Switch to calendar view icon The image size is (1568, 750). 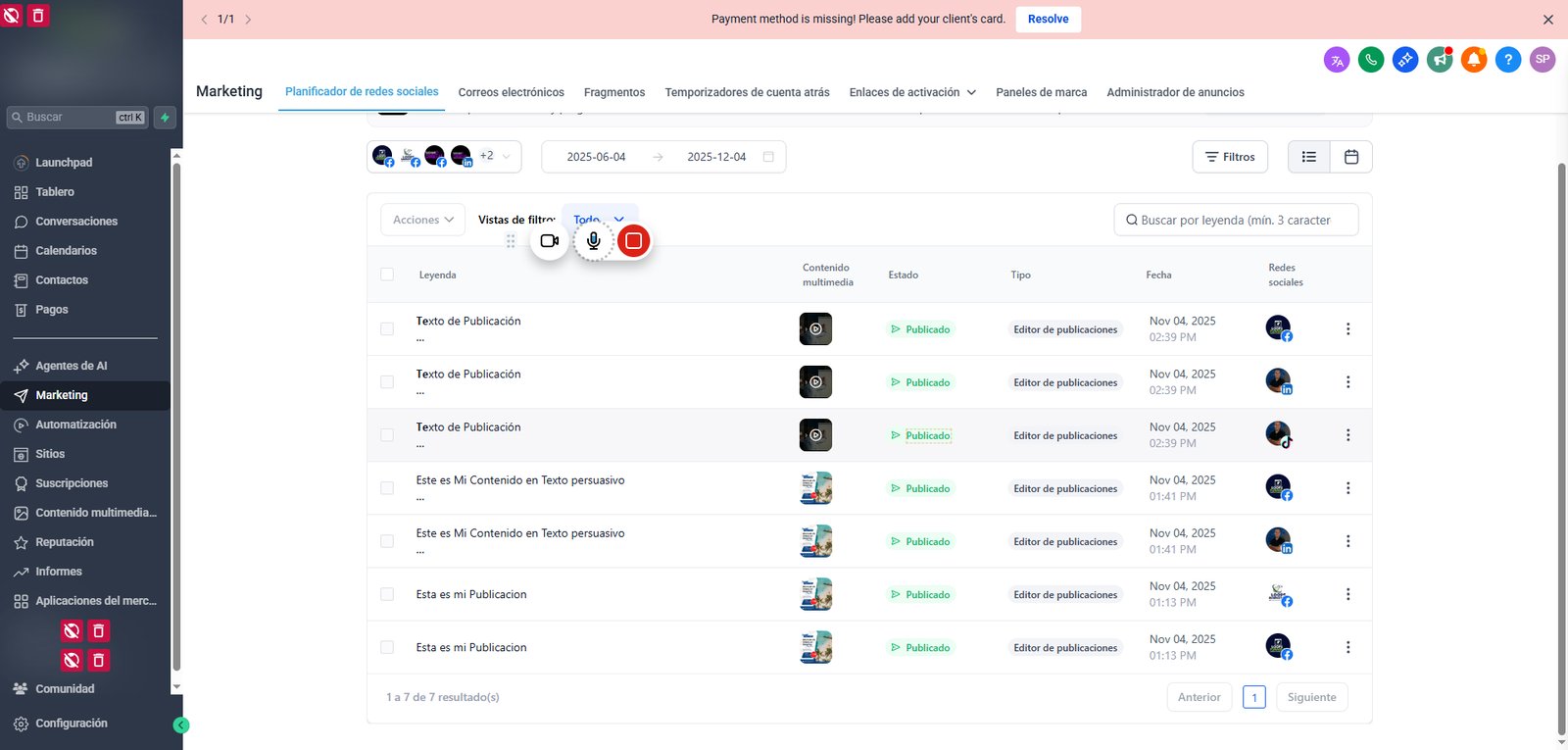pos(1351,157)
